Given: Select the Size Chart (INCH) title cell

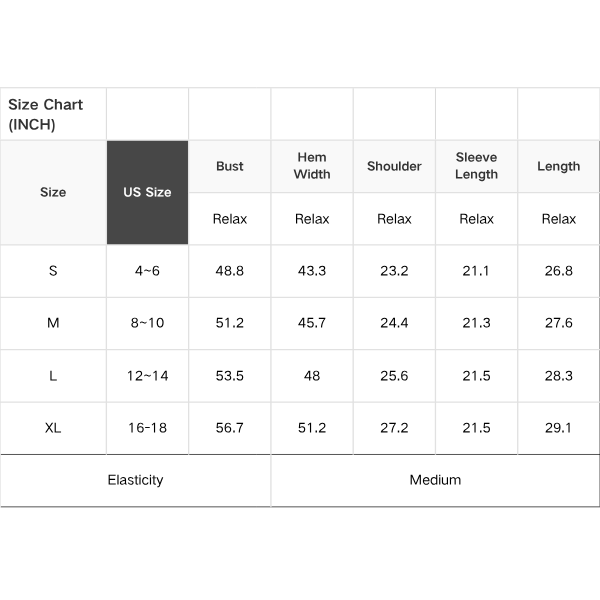Looking at the screenshot, I should tap(53, 114).
